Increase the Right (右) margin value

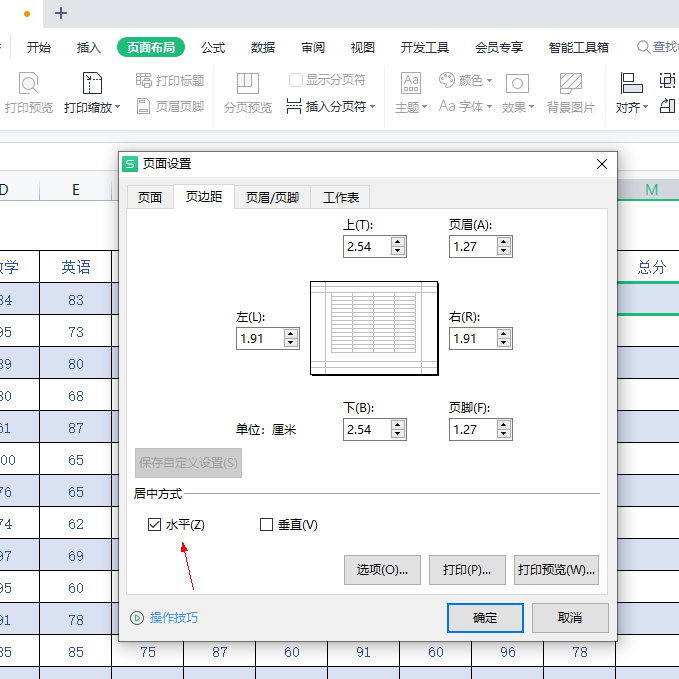(504, 334)
